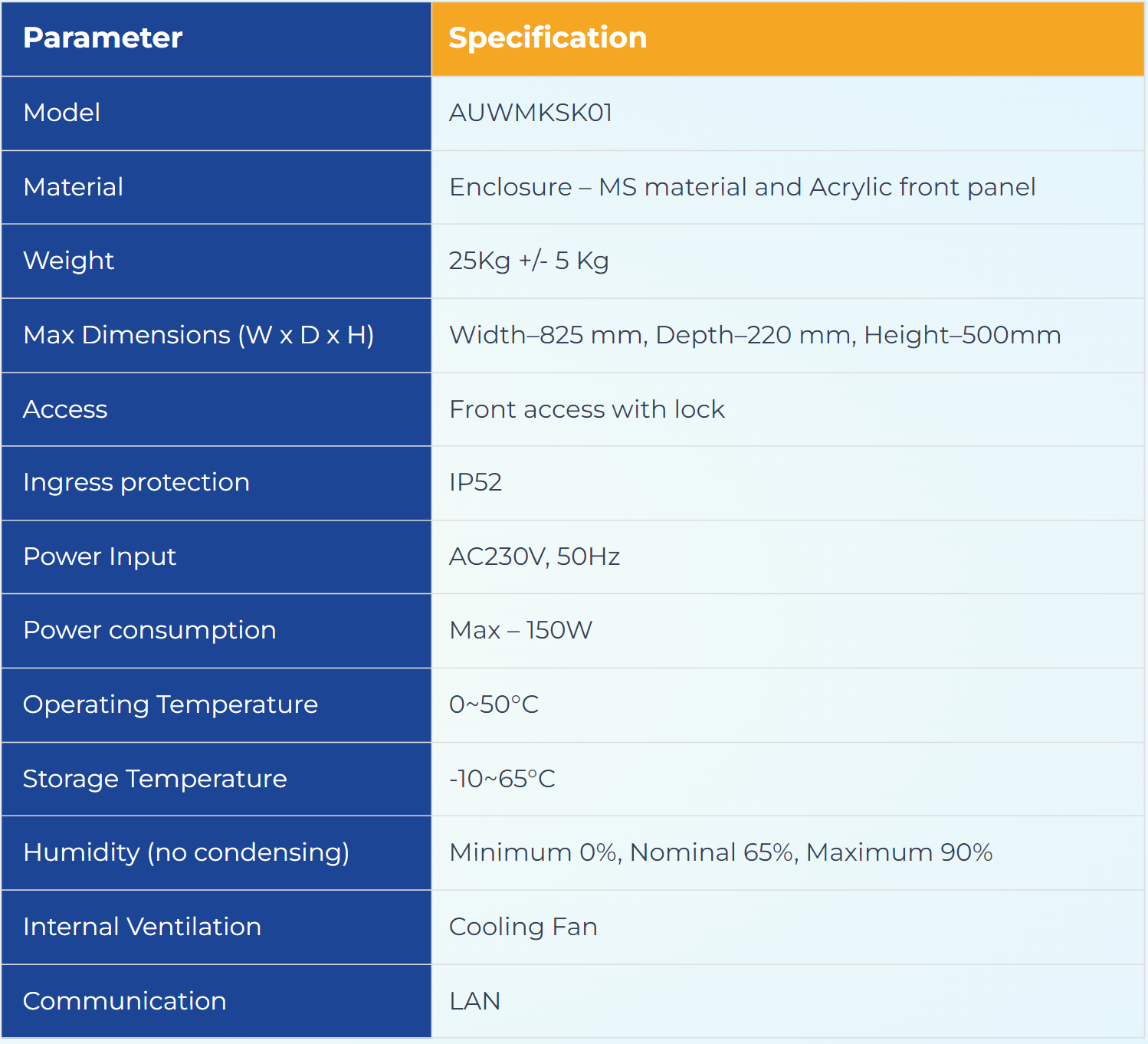Click the Max Dimensions (W x D x H) label
Image resolution: width=1148 pixels, height=1044 pixels.
(x=198, y=335)
